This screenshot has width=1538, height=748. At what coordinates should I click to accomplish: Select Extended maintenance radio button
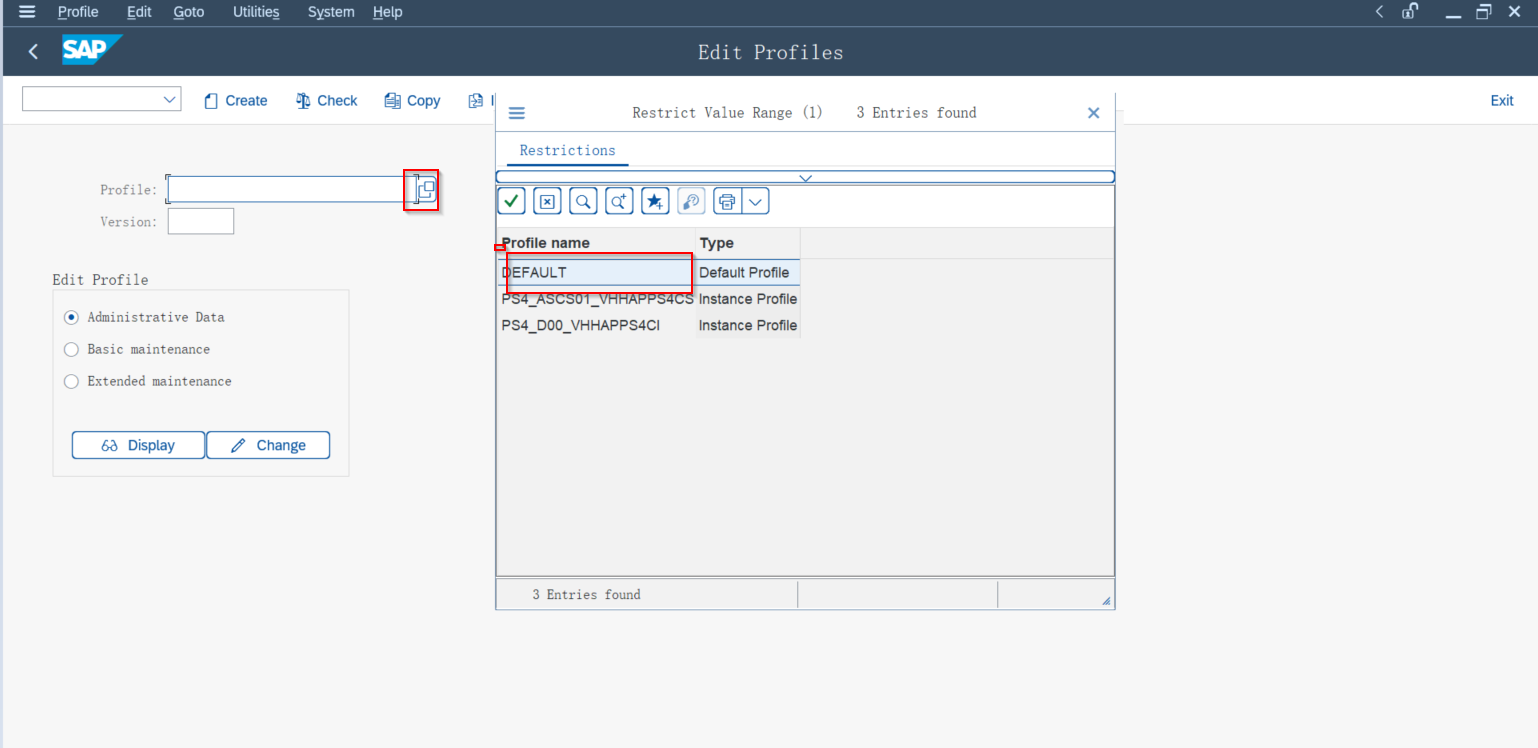(71, 381)
